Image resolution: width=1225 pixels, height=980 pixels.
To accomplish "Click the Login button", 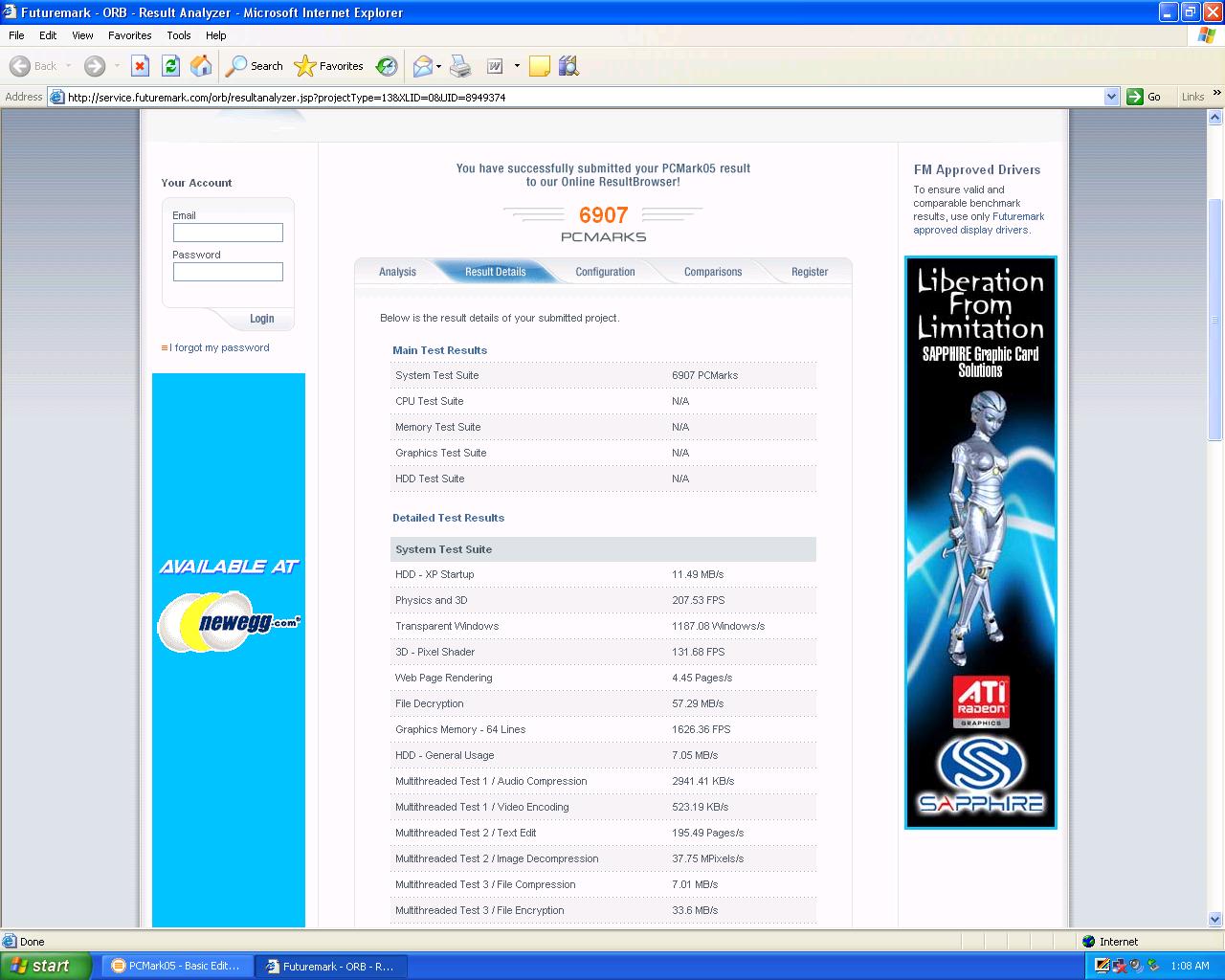I will click(x=261, y=319).
